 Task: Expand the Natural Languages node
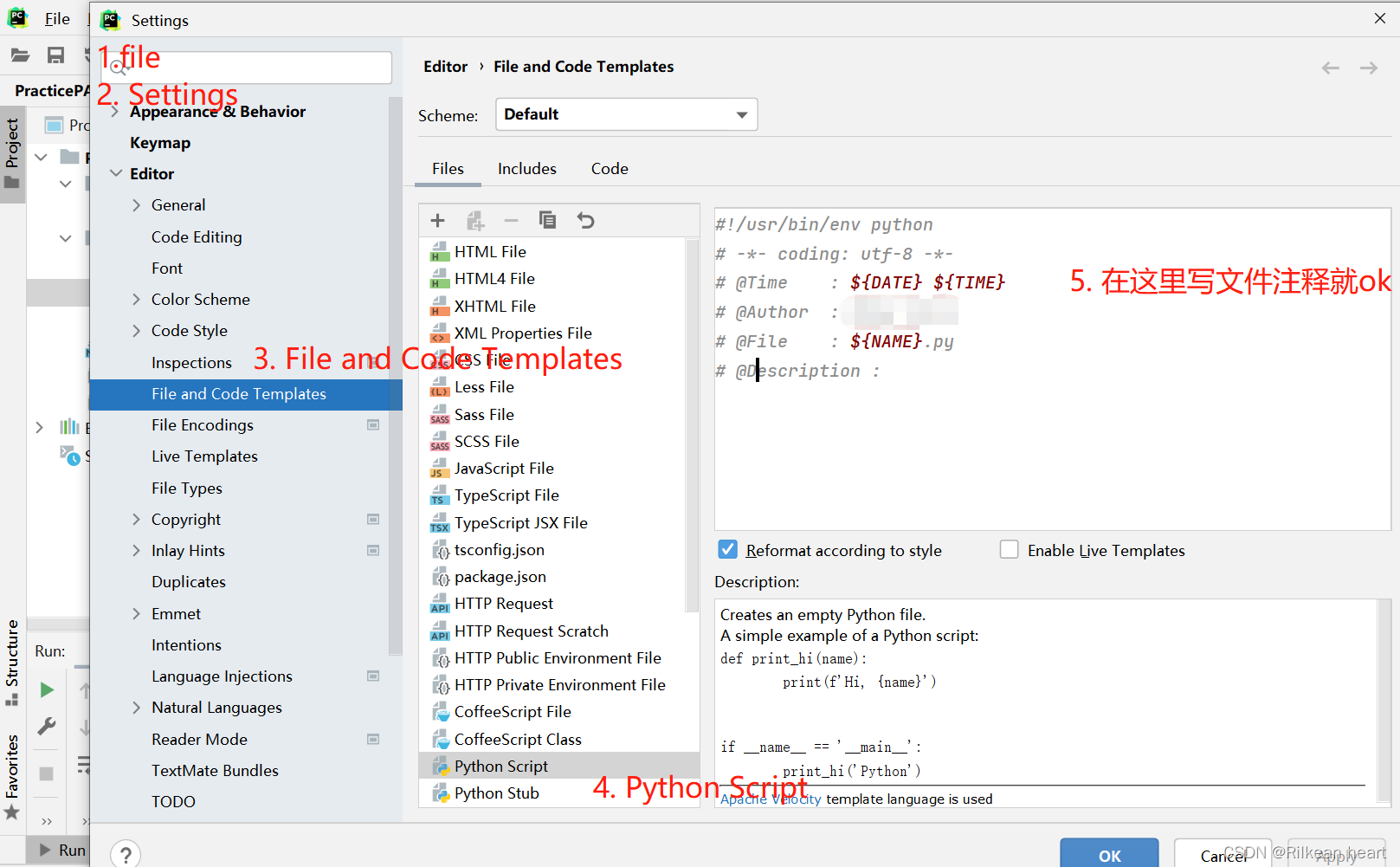click(137, 708)
